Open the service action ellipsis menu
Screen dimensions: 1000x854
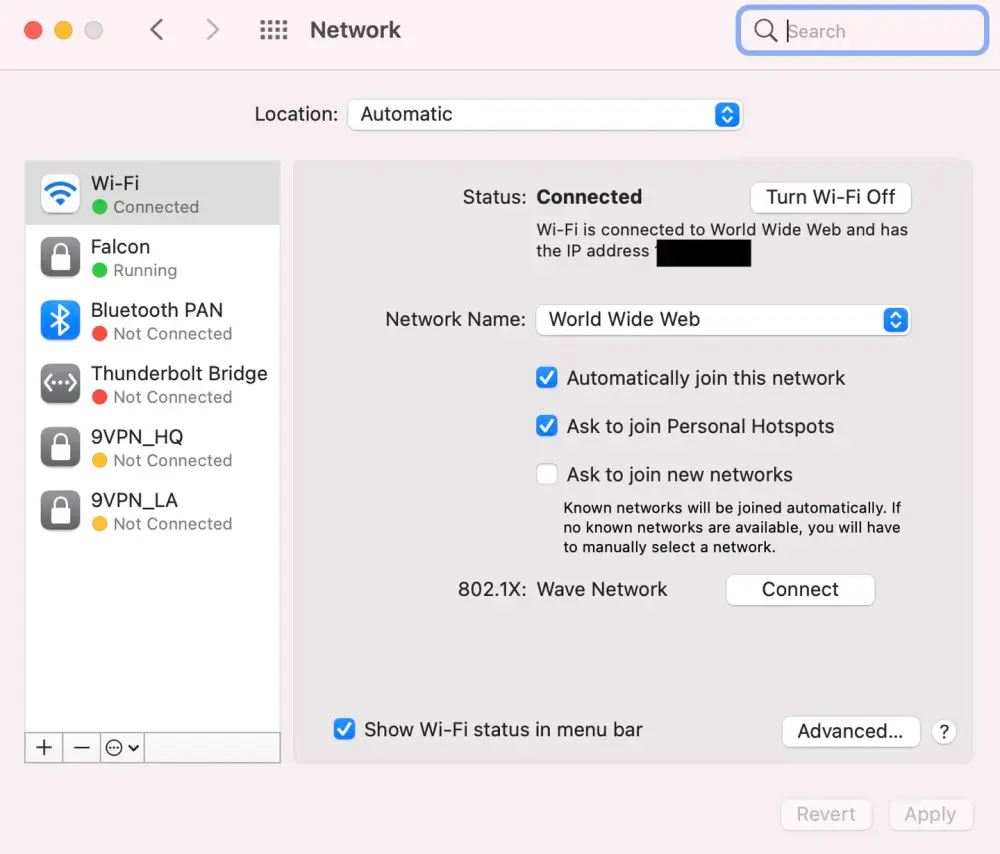coord(122,747)
